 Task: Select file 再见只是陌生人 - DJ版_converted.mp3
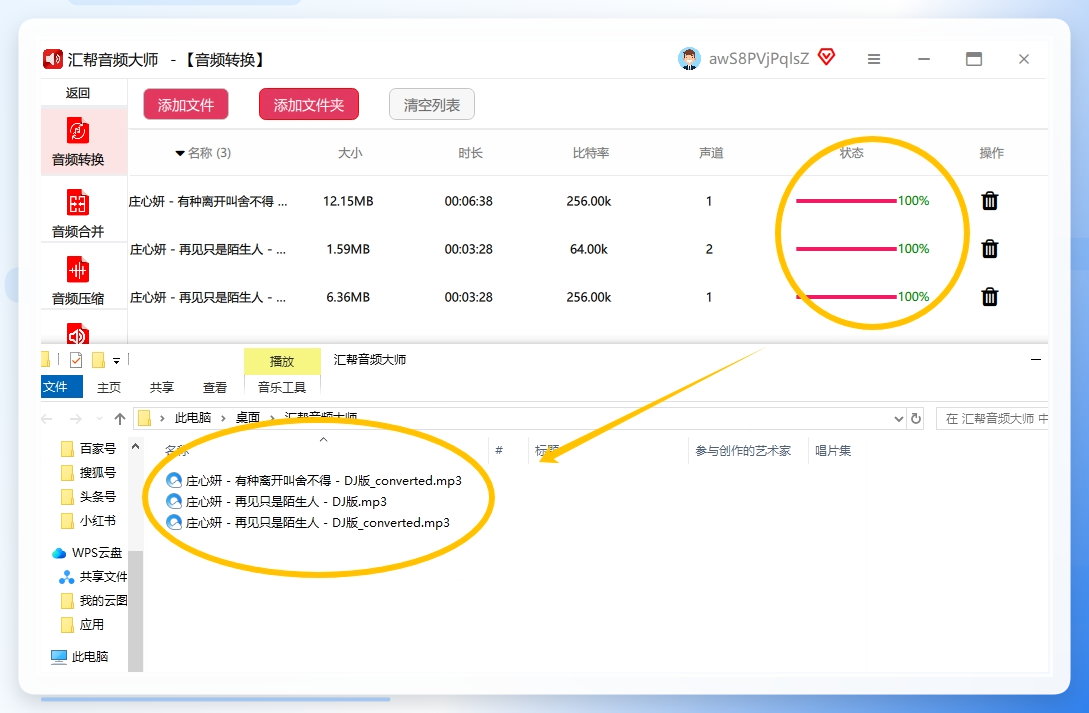click(308, 522)
